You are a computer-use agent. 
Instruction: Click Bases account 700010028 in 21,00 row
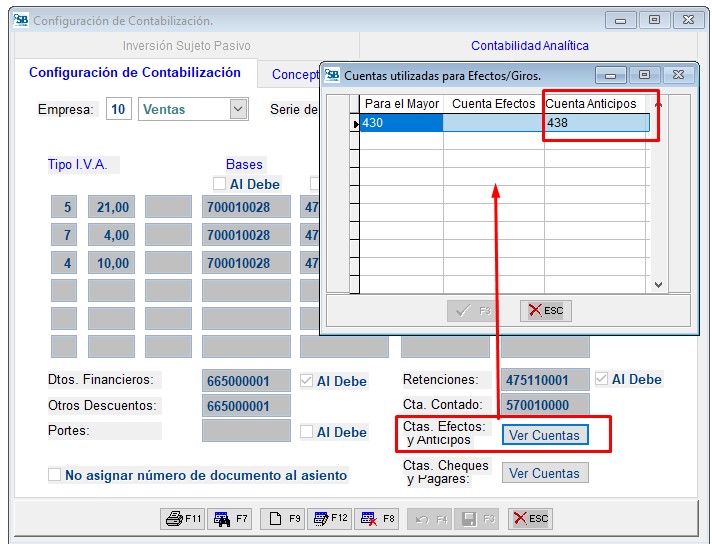246,207
